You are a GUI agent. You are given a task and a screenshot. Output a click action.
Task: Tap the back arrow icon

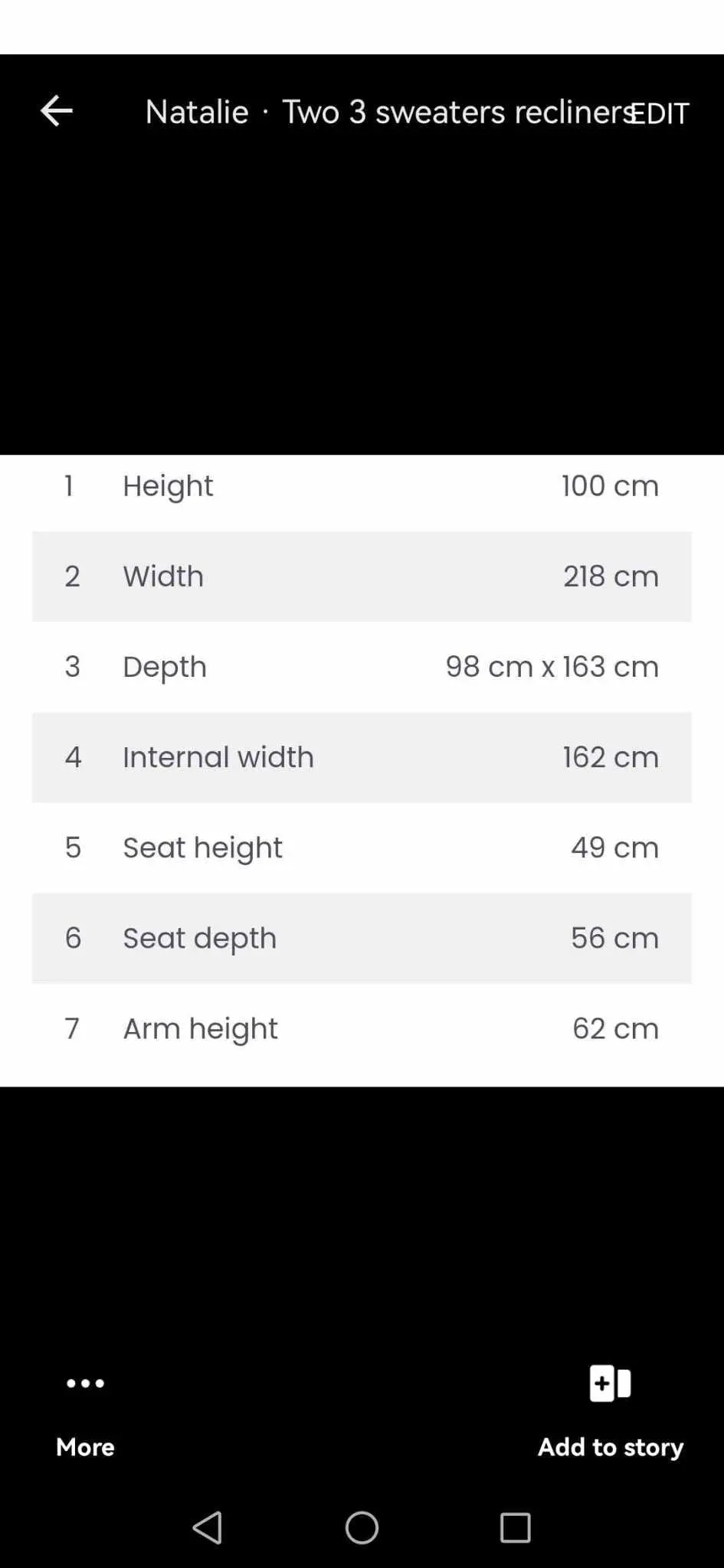coord(56,111)
